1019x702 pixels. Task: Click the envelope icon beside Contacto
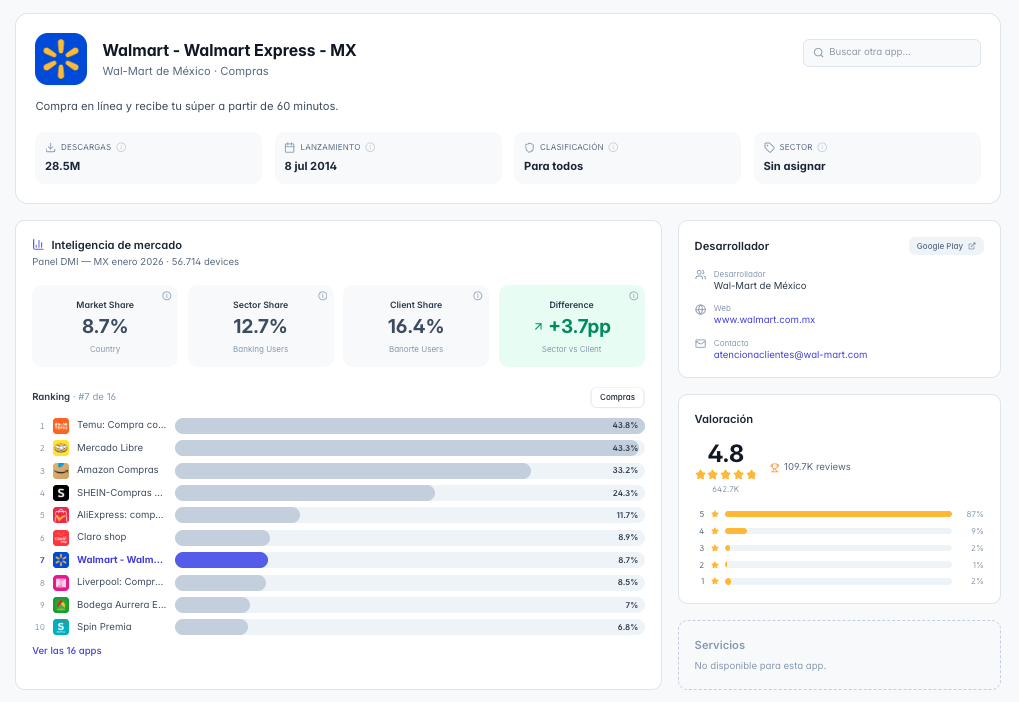701,343
